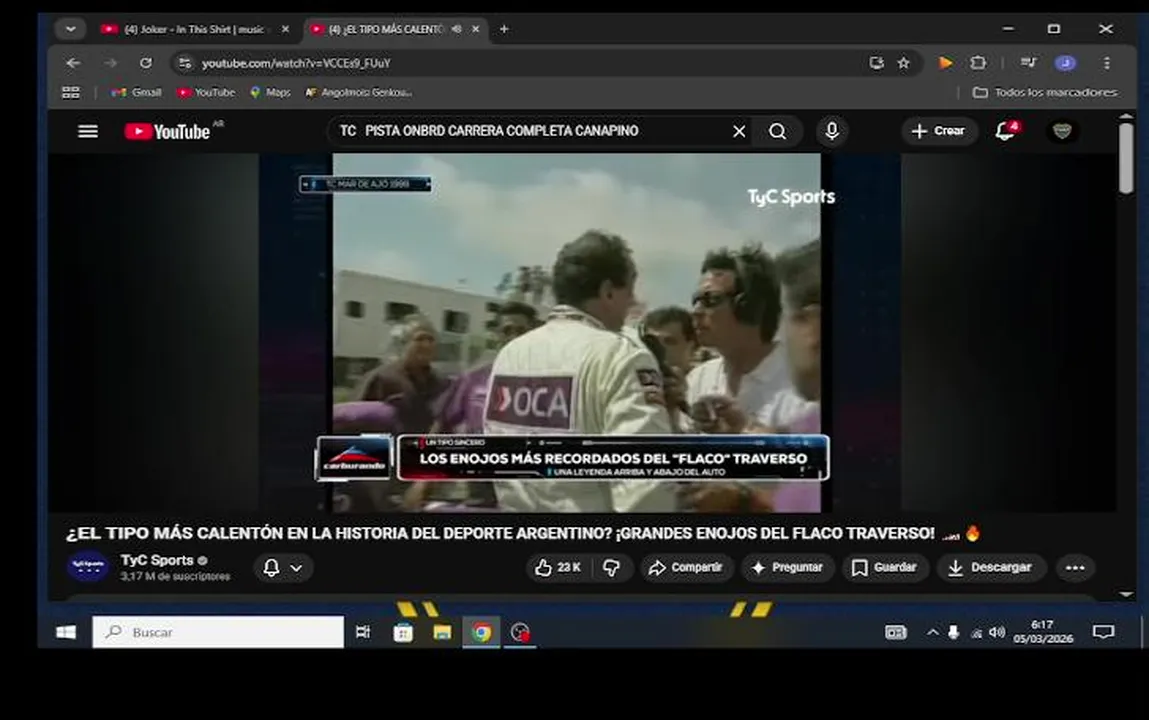This screenshot has width=1149, height=720.
Task: Open the apps grid bookmark shortcut
Action: [71, 92]
